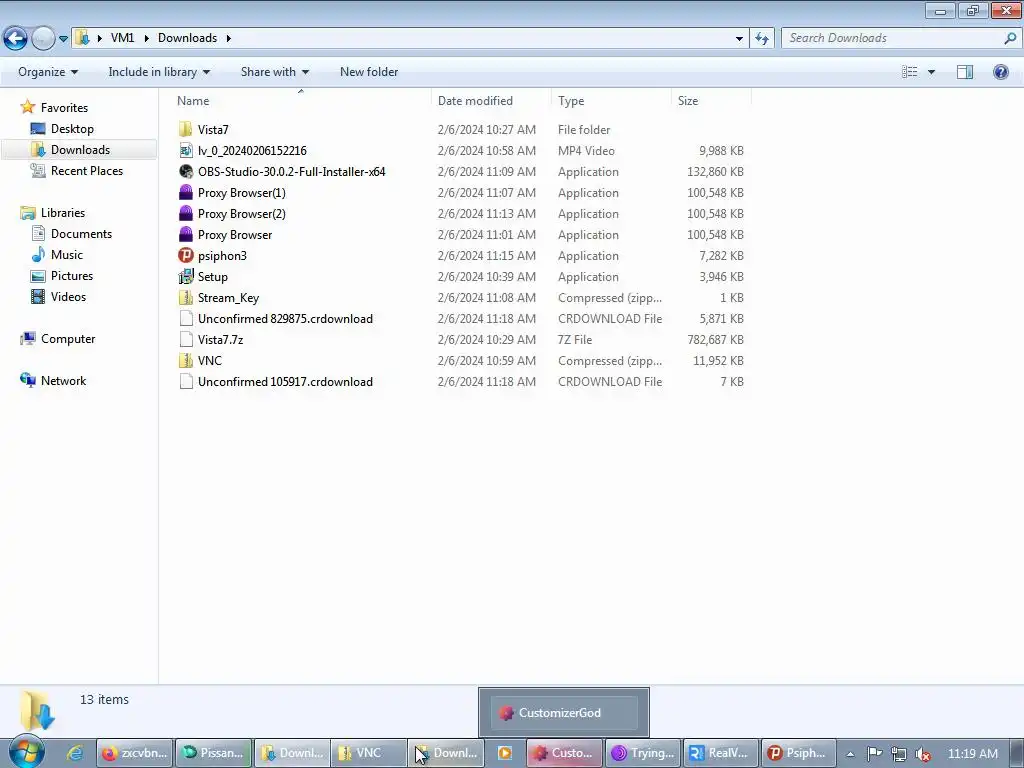The image size is (1024, 768).
Task: Select Downloads in the navigation pane
Action: [80, 150]
